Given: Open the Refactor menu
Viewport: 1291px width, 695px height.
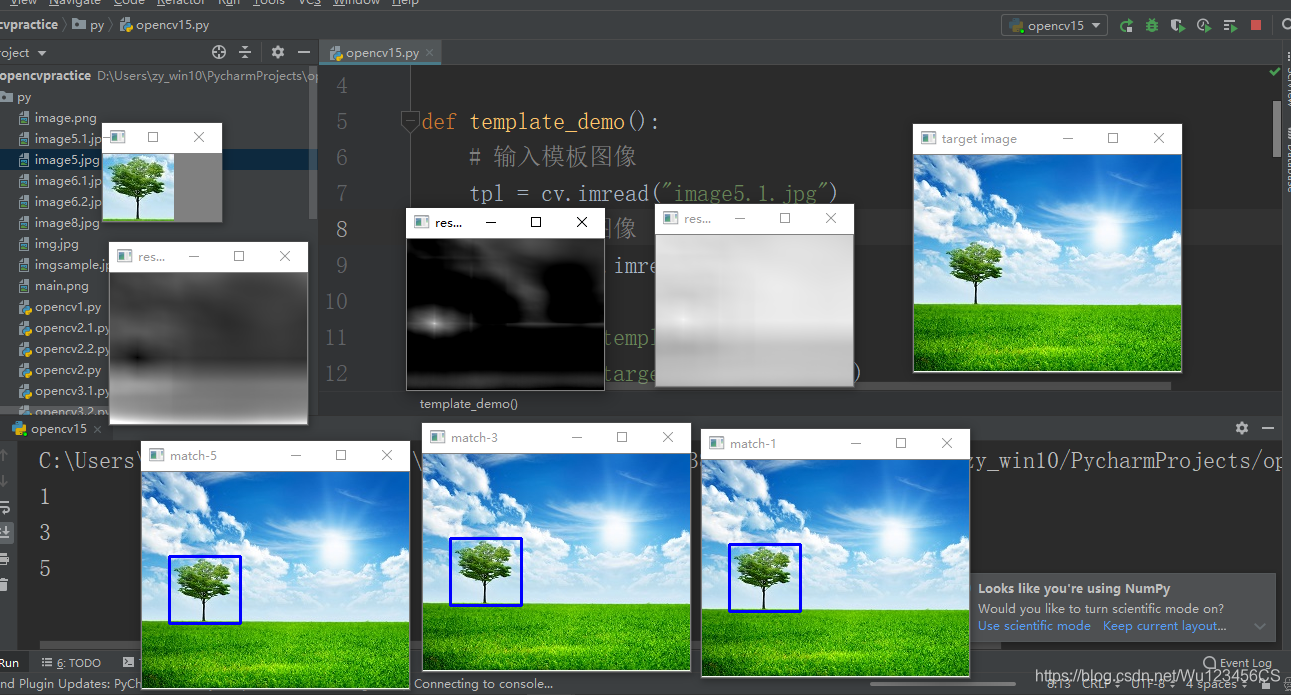Looking at the screenshot, I should (181, 3).
